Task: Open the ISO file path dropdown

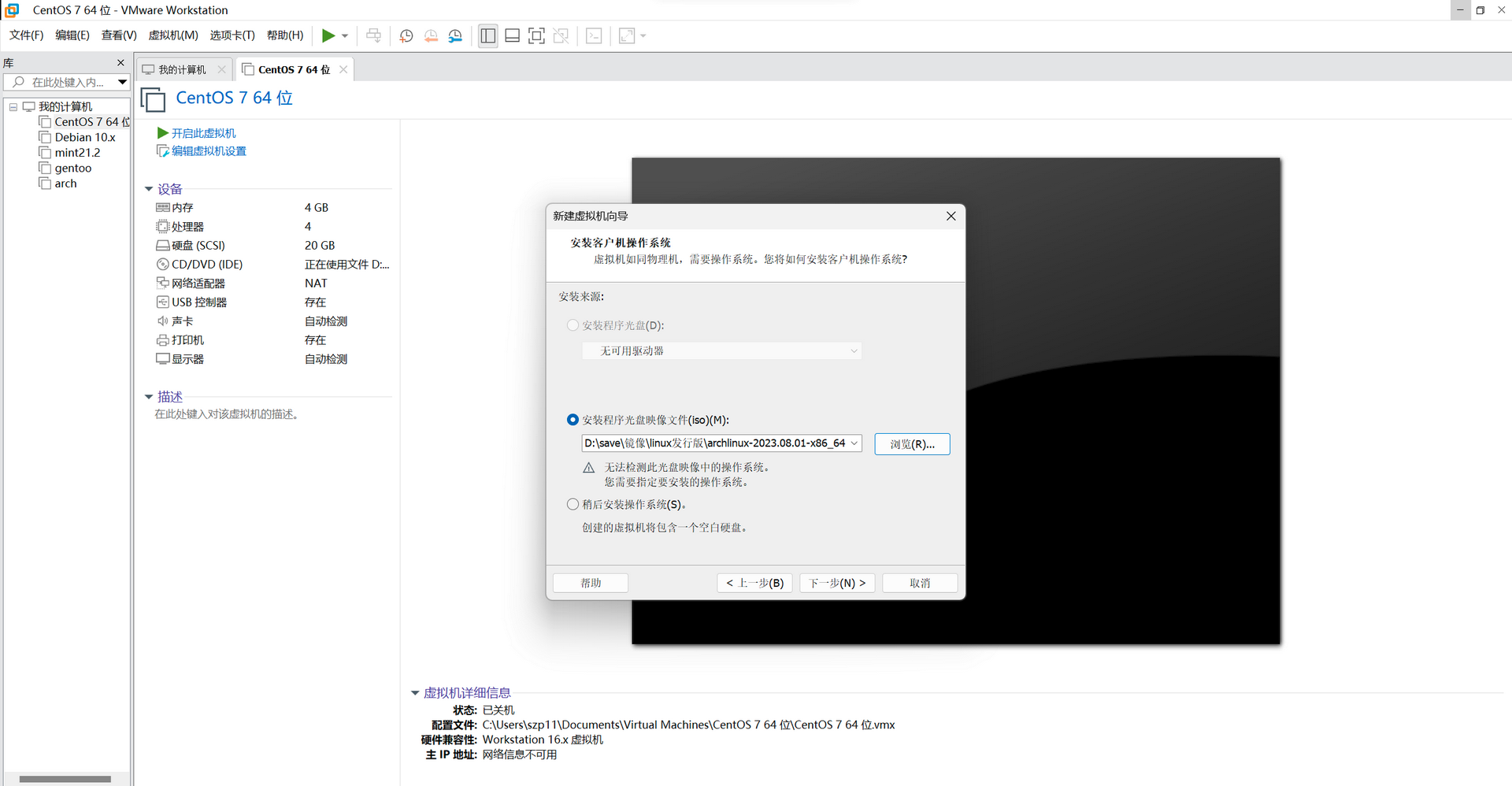Action: [x=854, y=443]
